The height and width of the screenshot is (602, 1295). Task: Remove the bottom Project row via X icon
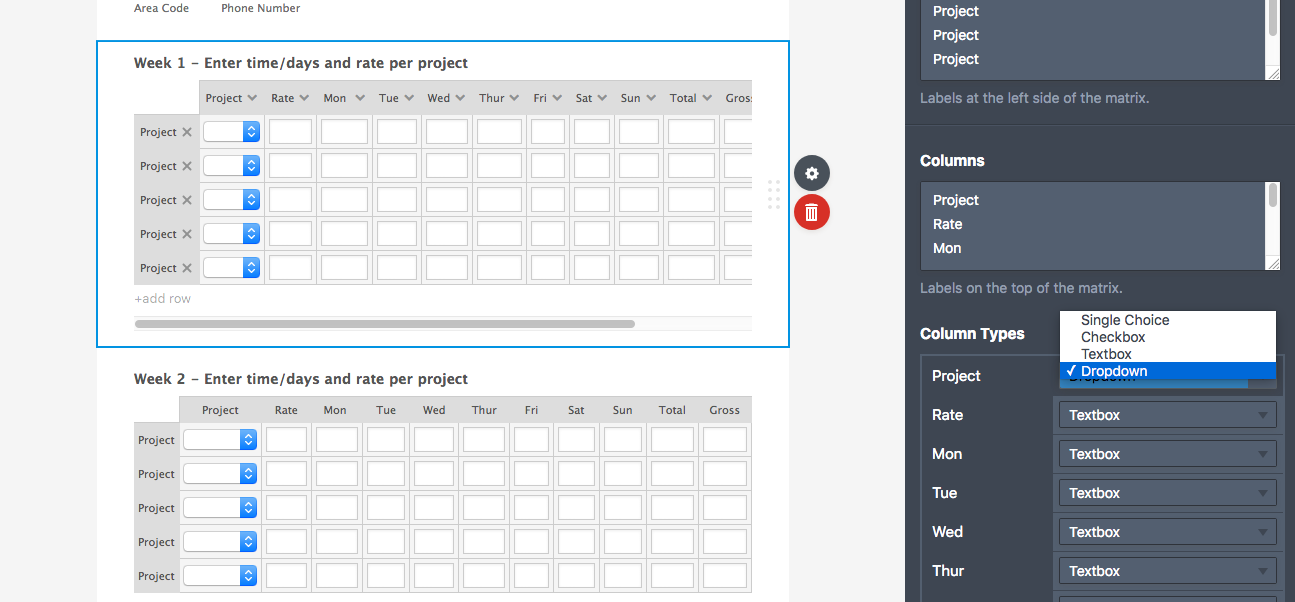tap(188, 267)
